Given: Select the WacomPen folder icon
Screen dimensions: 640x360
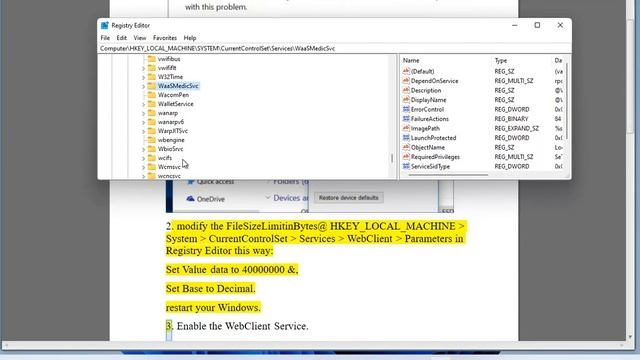Looking at the screenshot, I should (151, 95).
